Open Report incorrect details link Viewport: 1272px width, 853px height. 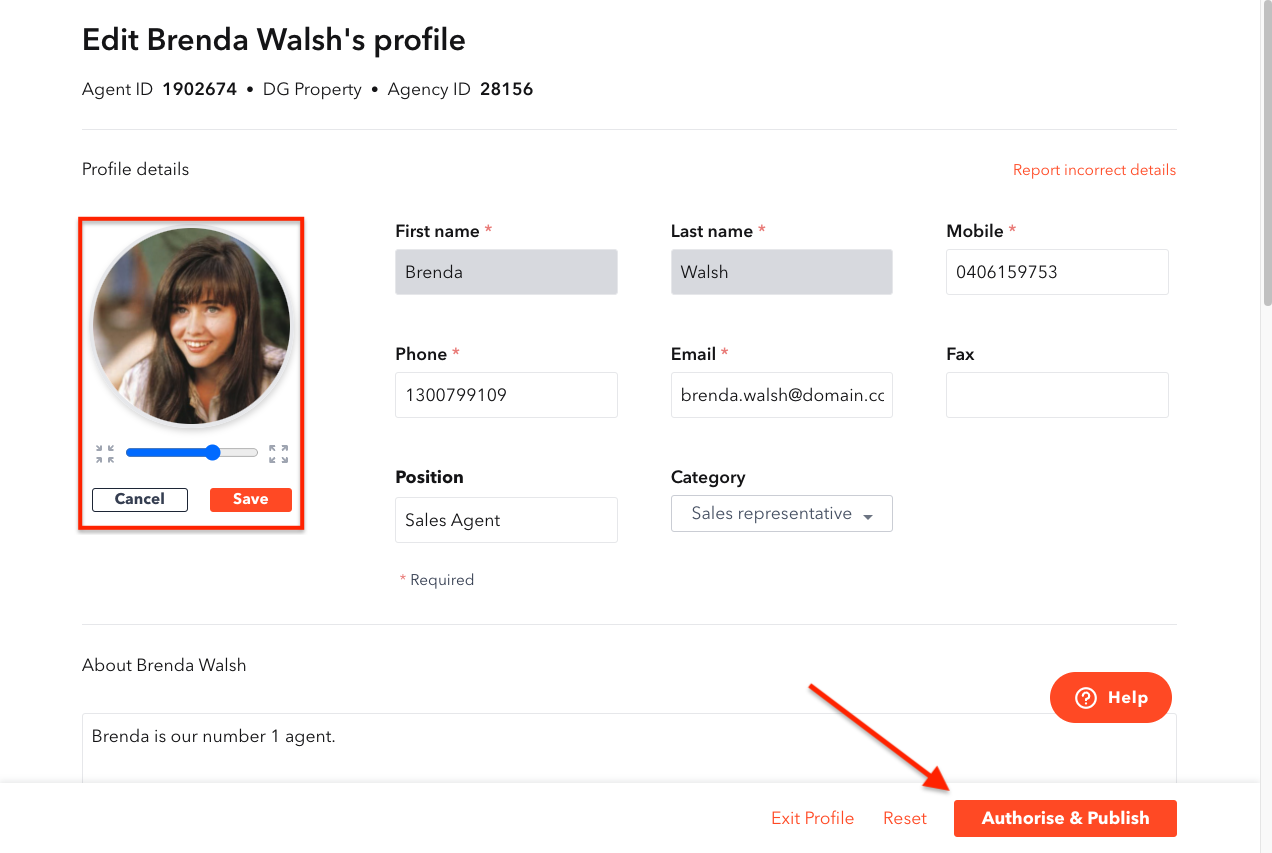[x=1094, y=170]
